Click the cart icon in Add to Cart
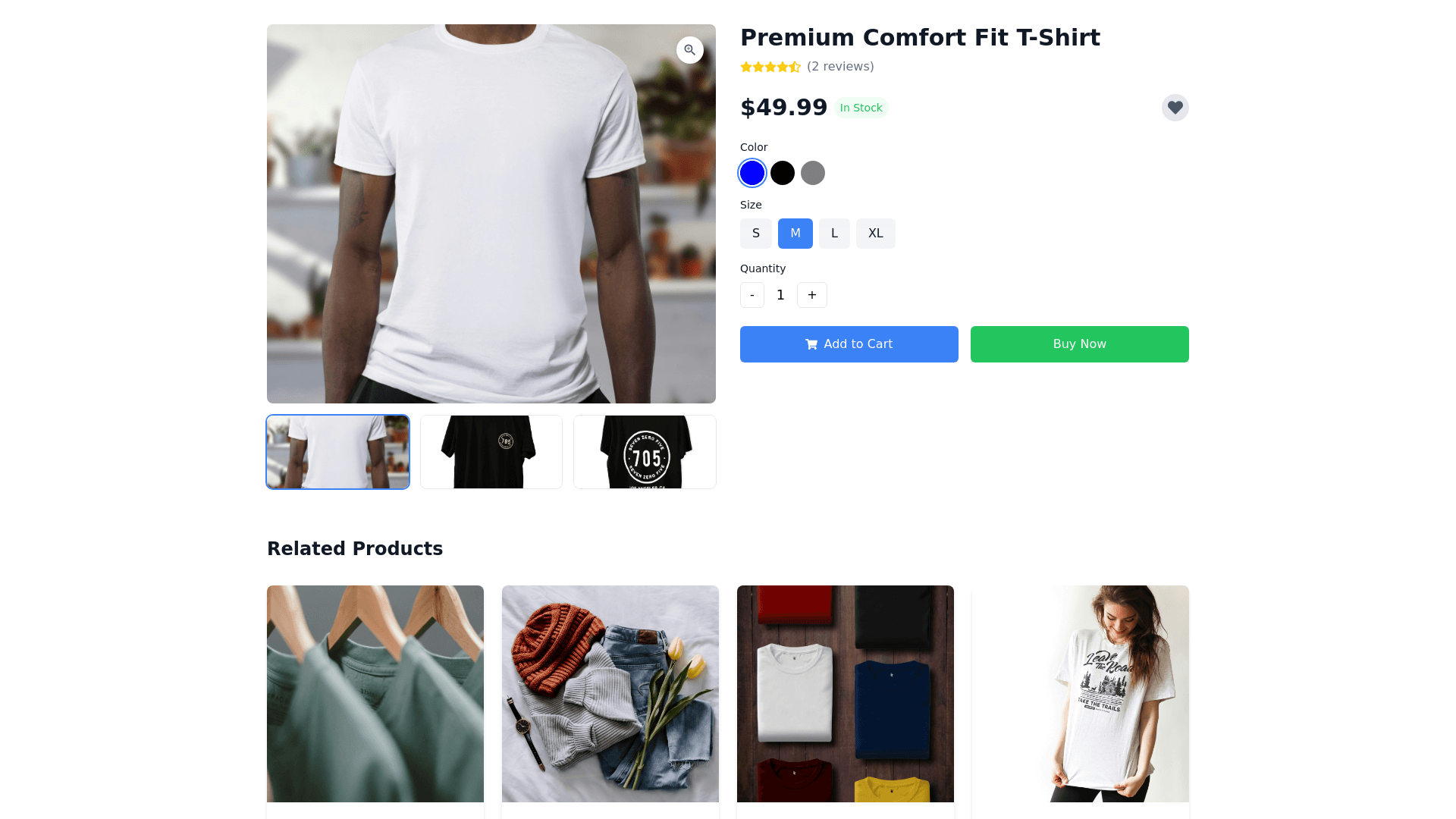Screen dimensions: 1456x819 [x=811, y=344]
